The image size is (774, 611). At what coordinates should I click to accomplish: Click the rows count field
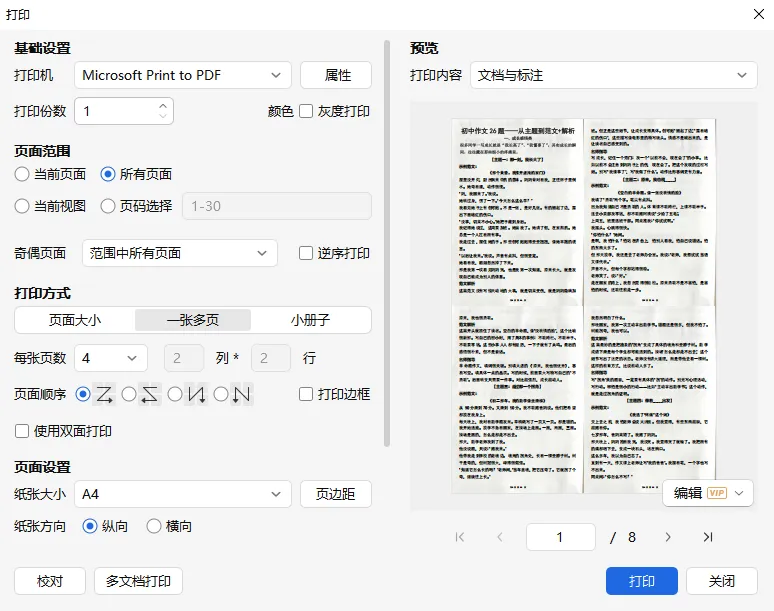click(x=271, y=358)
